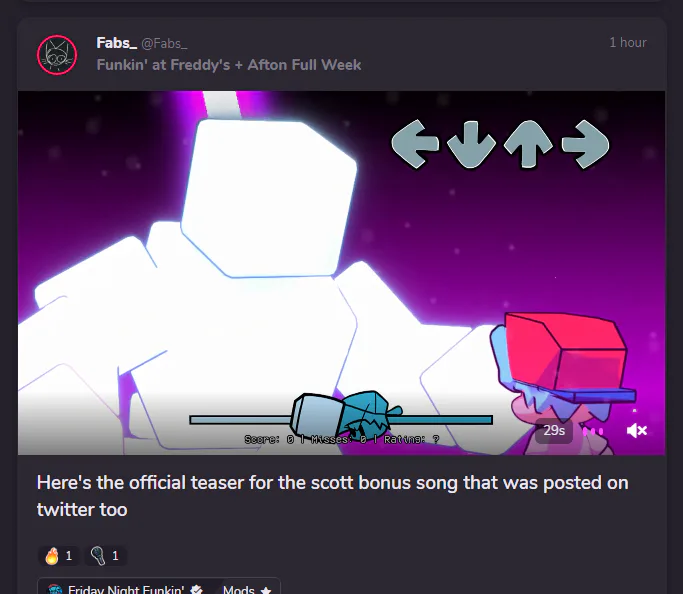This screenshot has height=594, width=683.
Task: Open the Friday Night Funkin' community icon
Action: pyautogui.click(x=55, y=590)
